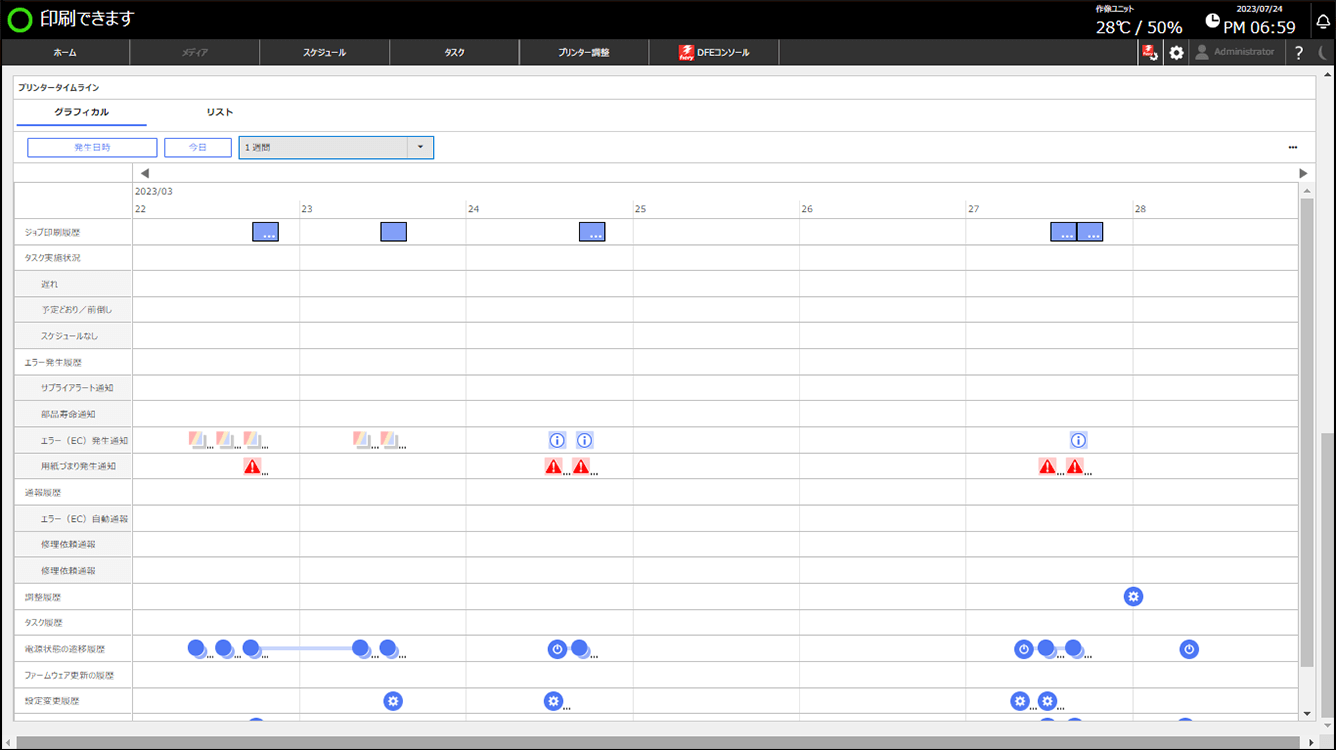This screenshot has width=1336, height=750.
Task: Click first info icon on March 24
Action: click(x=557, y=440)
